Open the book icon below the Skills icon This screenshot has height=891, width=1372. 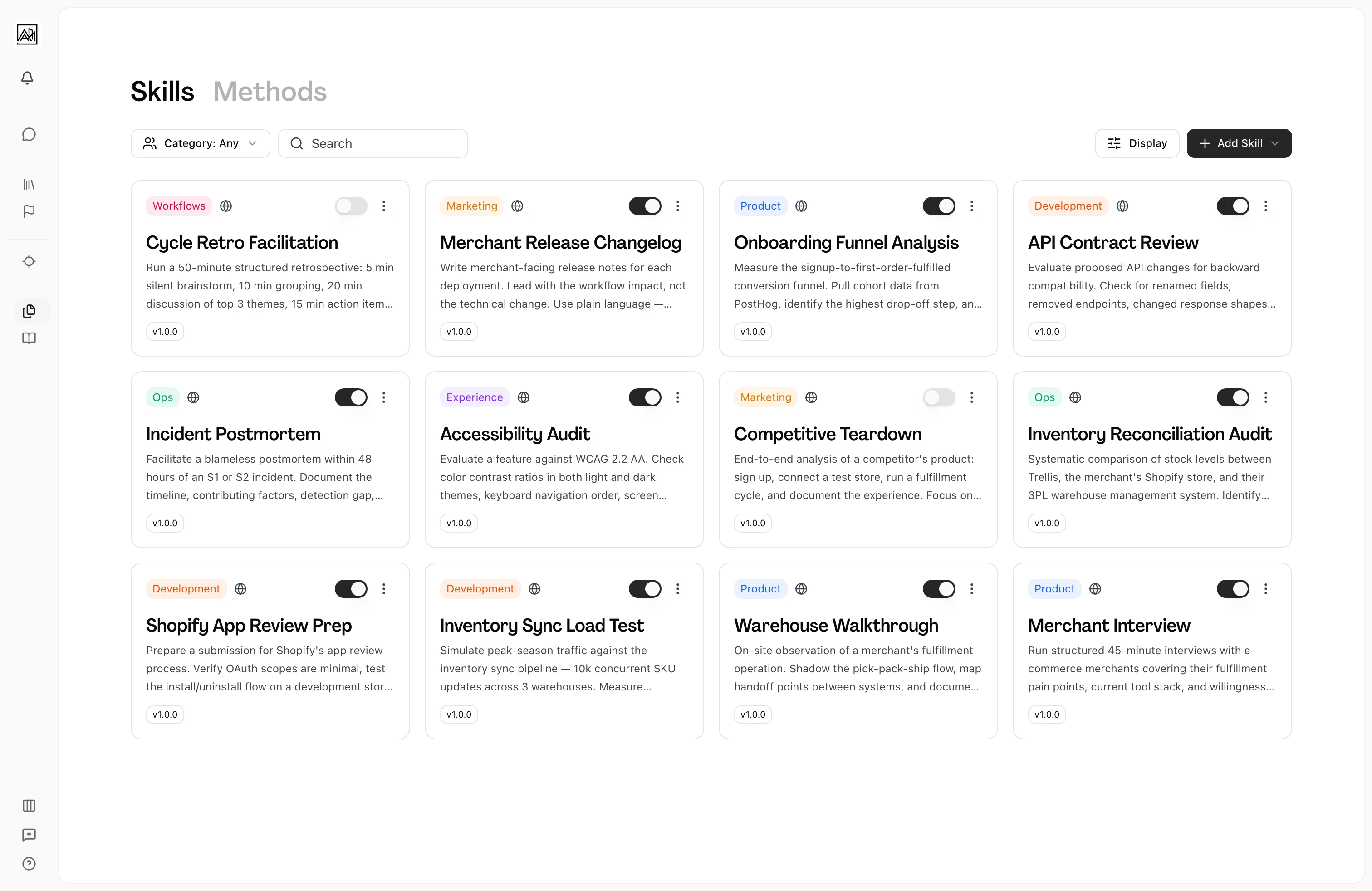click(28, 338)
